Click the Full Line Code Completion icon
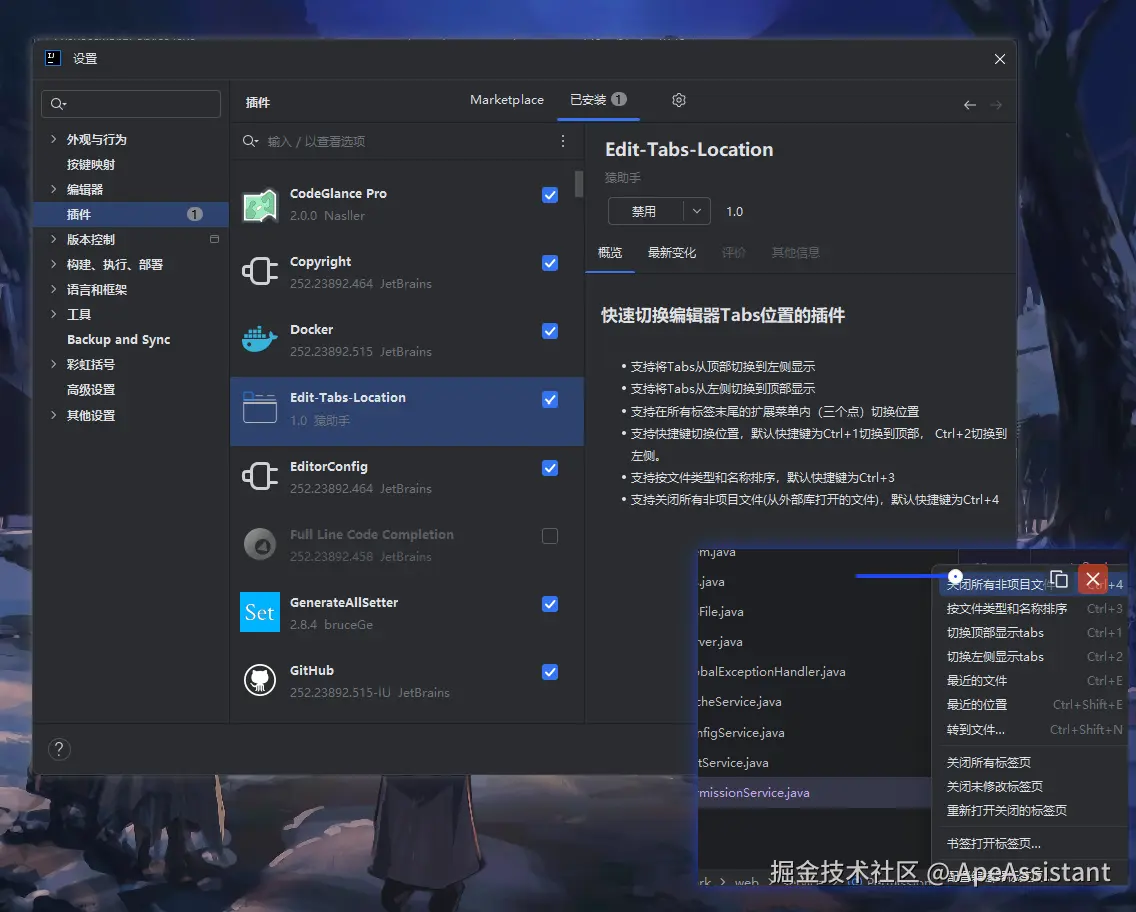 259,545
